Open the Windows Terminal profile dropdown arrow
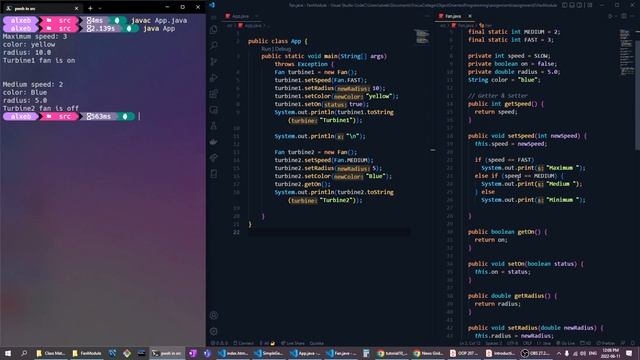Screen dimensions: 640x360 [100, 8]
